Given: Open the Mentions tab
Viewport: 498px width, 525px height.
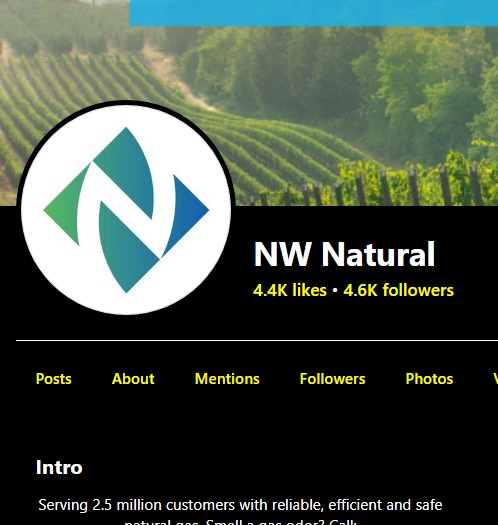Looking at the screenshot, I should coord(227,379).
